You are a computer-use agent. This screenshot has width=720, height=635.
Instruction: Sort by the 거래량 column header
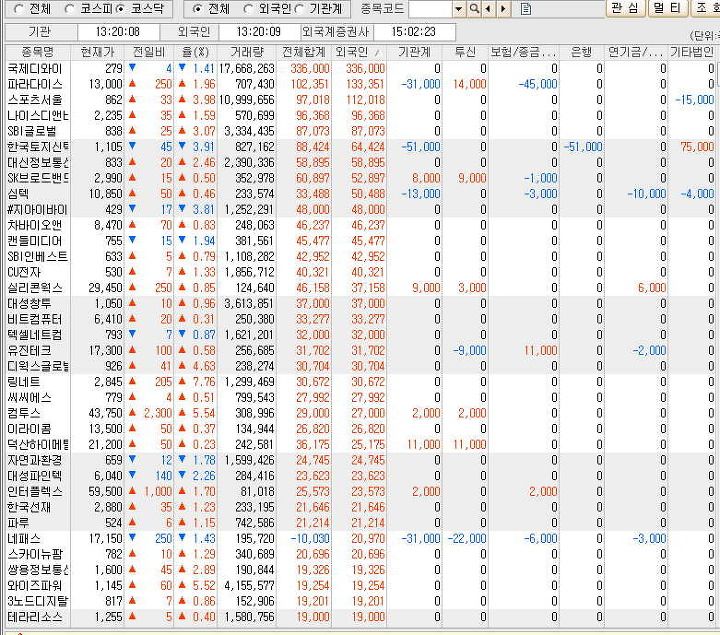[247, 52]
